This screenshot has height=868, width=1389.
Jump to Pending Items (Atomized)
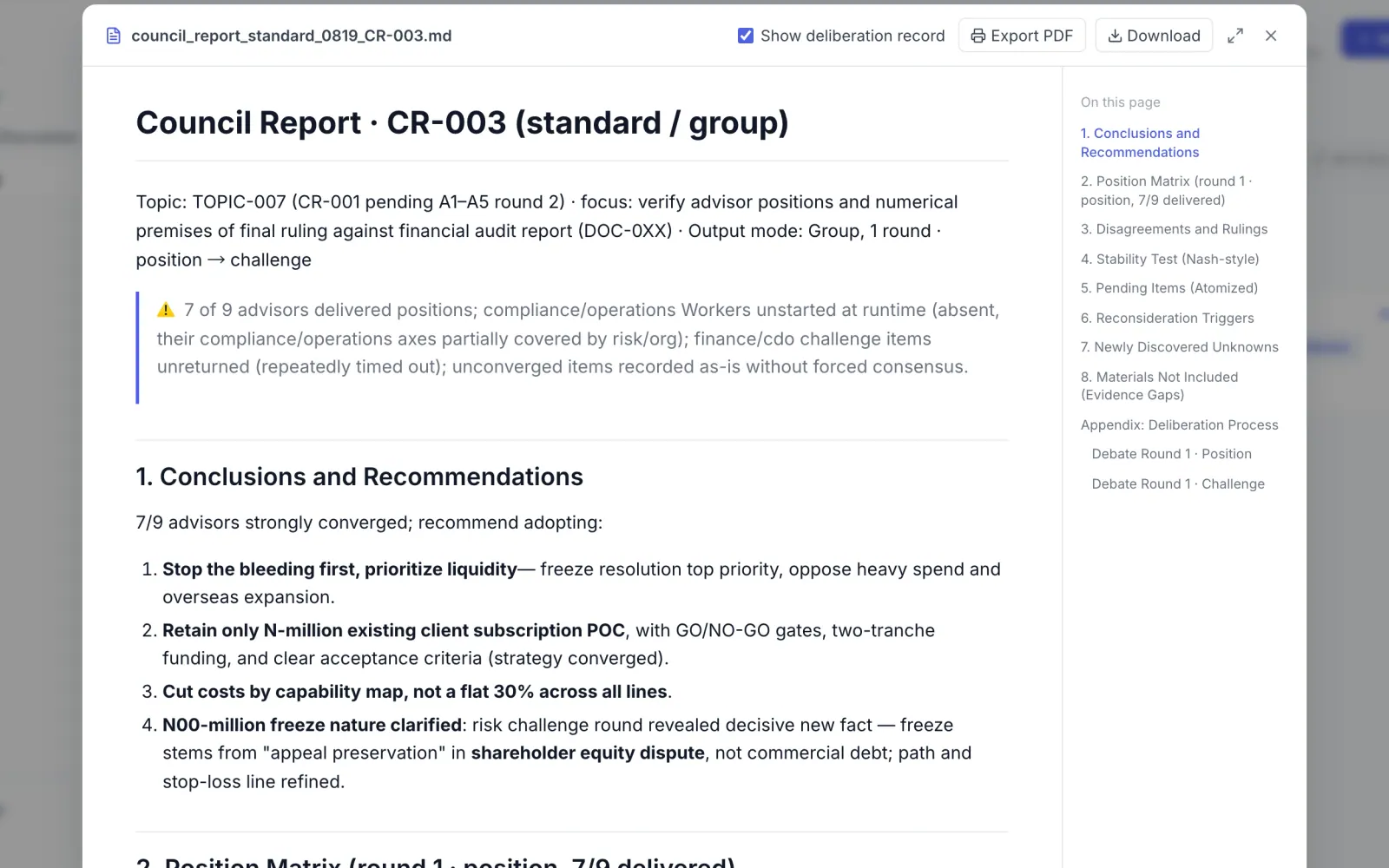tap(1168, 288)
